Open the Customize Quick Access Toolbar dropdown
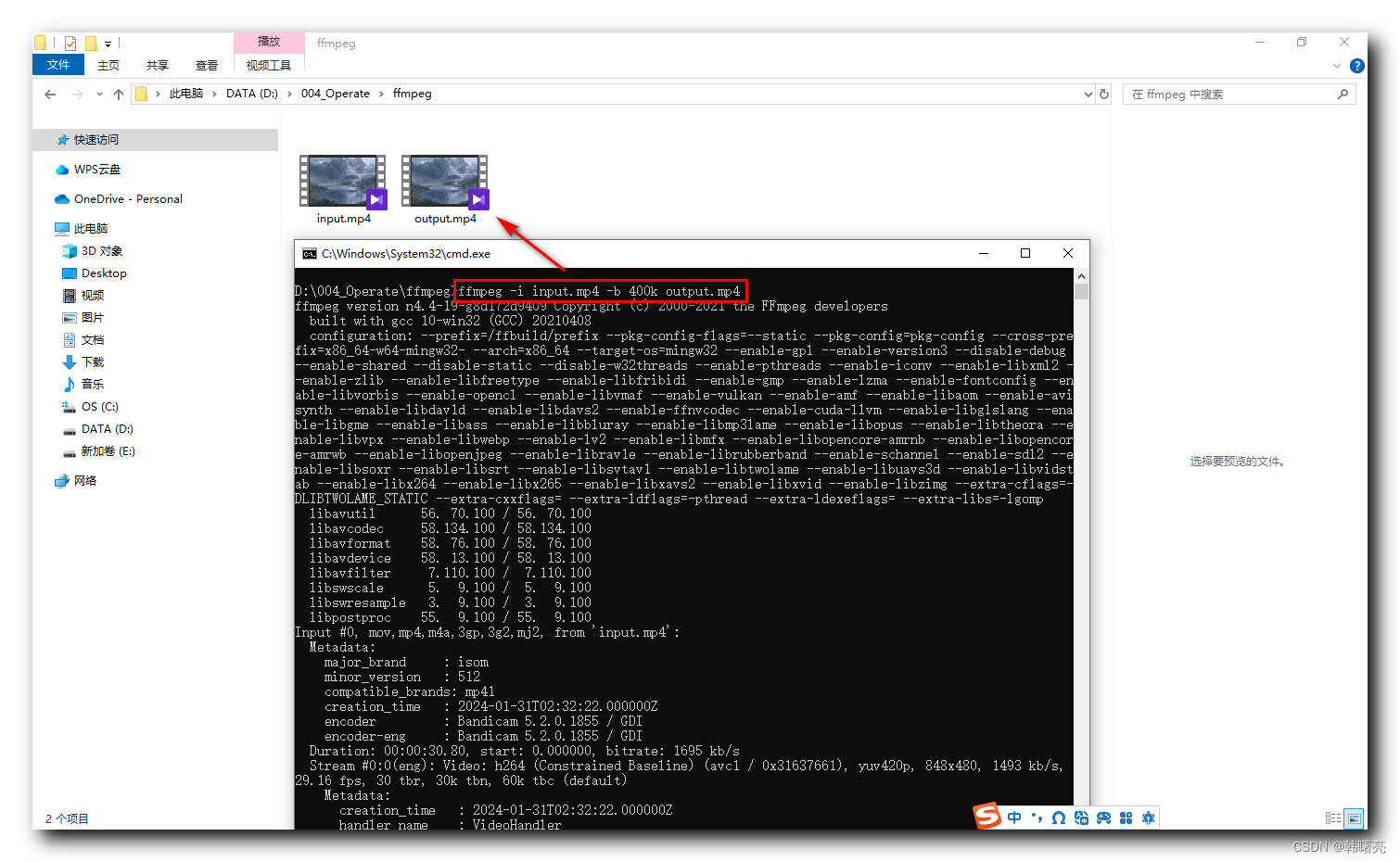Image resolution: width=1400 pixels, height=862 pixels. (x=108, y=44)
